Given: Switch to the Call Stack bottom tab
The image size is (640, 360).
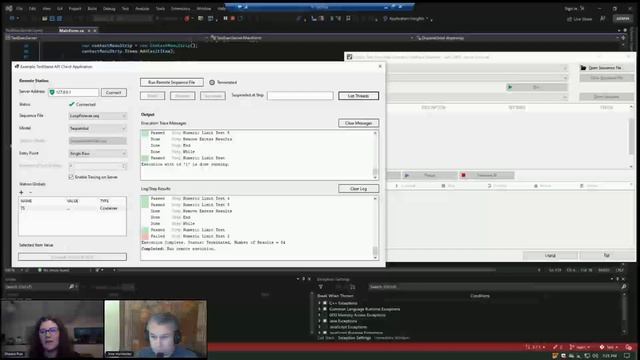Looking at the screenshot, I should pyautogui.click(x=326, y=338).
